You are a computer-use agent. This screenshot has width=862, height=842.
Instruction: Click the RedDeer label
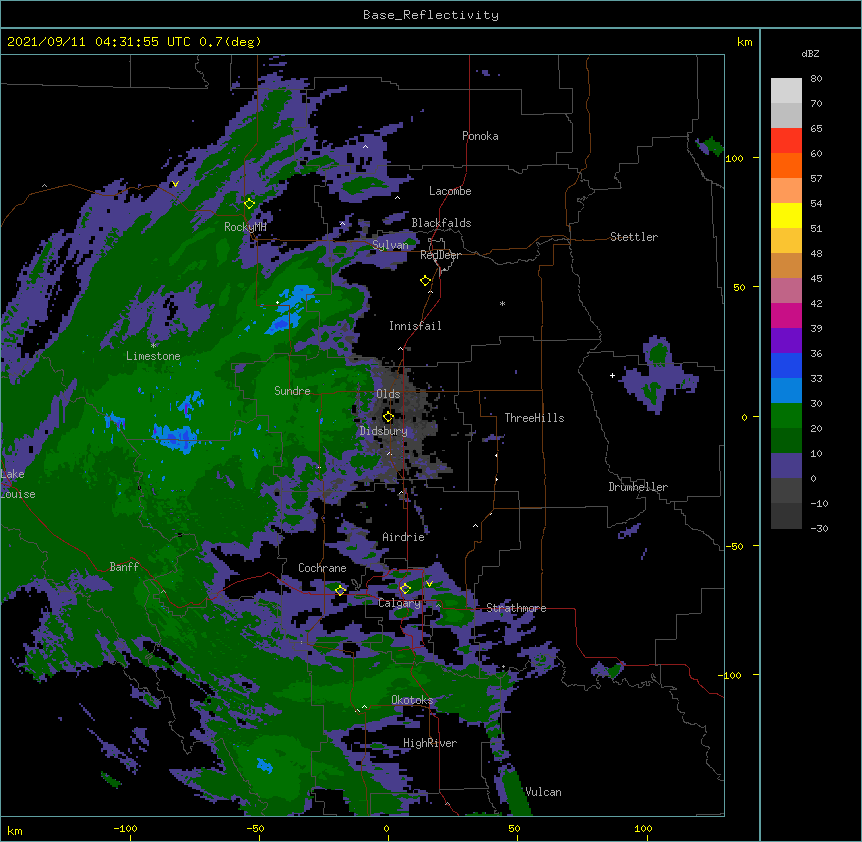[x=440, y=255]
